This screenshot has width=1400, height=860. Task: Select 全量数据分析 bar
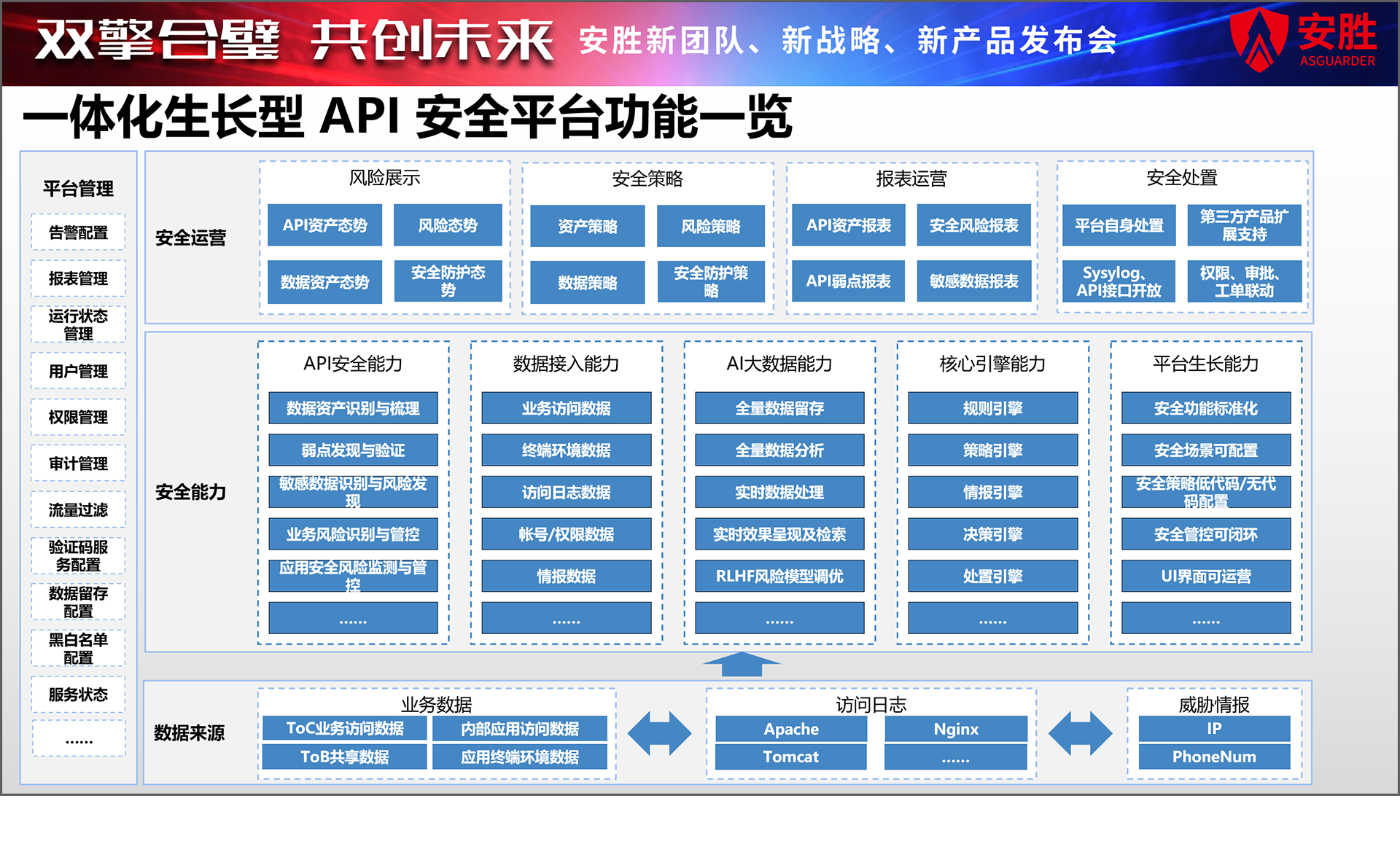[x=779, y=450]
